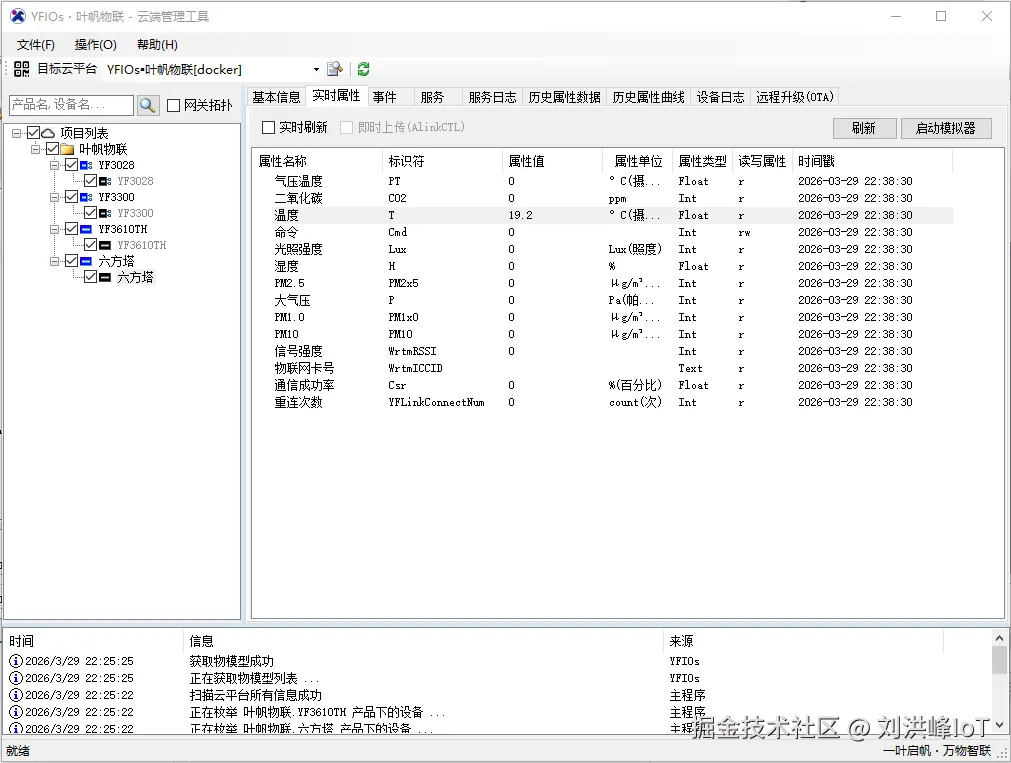Viewport: 1011px width, 763px height.
Task: Click the folder icon next to 叶帆物联
Action: pos(67,149)
